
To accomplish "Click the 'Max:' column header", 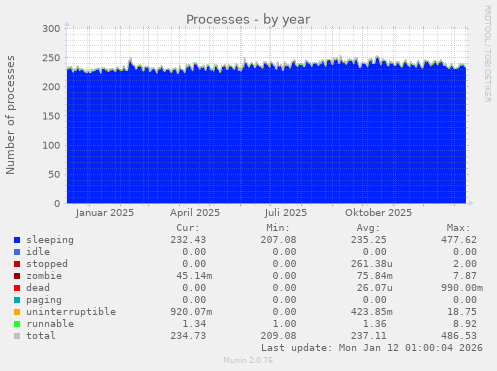I will (x=459, y=228).
